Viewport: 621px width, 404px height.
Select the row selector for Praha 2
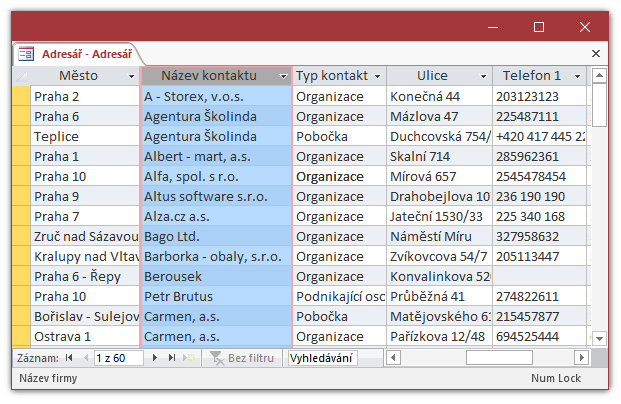click(21, 96)
